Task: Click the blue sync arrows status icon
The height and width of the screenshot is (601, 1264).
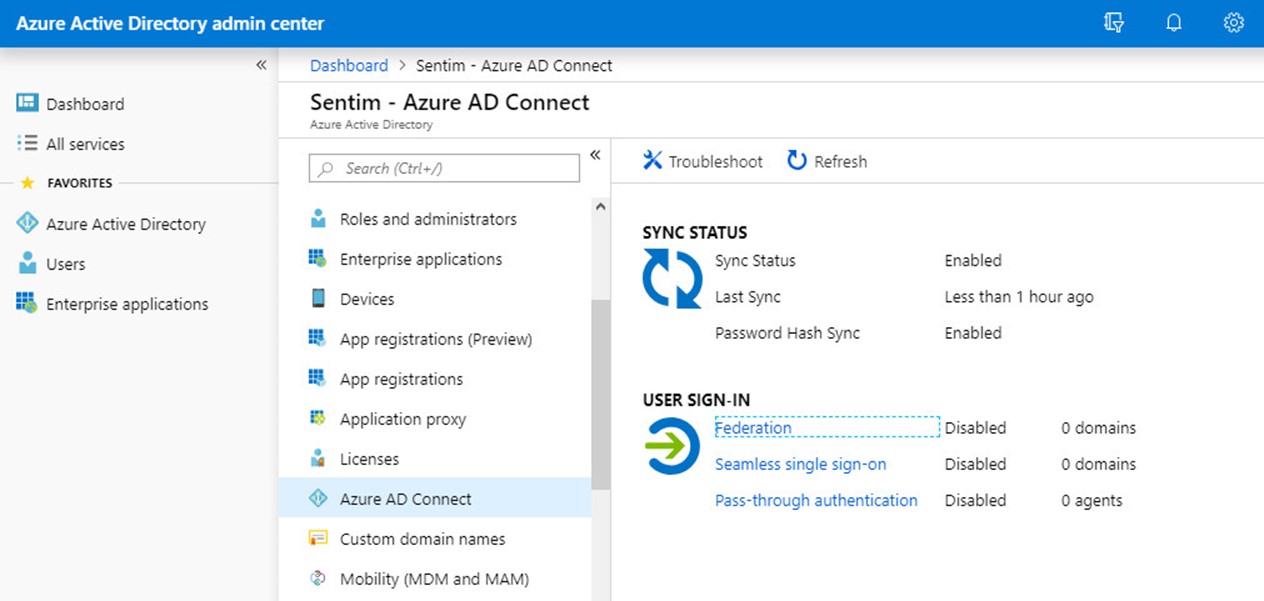Action: 672,278
